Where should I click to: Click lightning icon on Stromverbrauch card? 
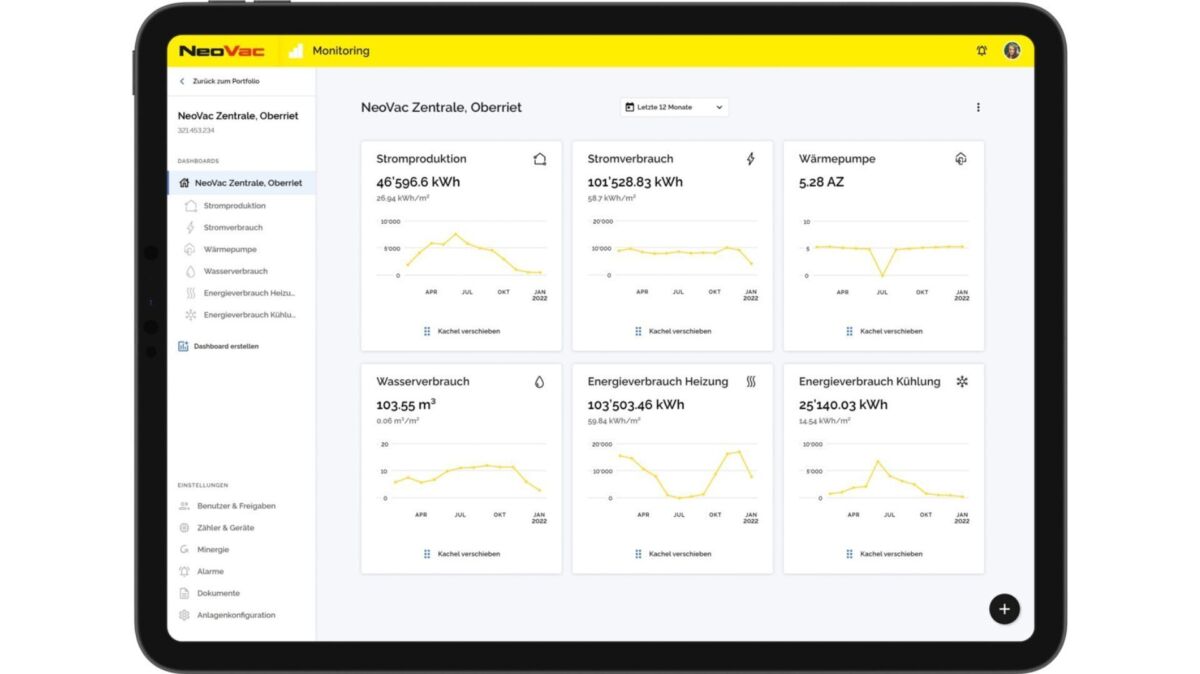point(751,159)
